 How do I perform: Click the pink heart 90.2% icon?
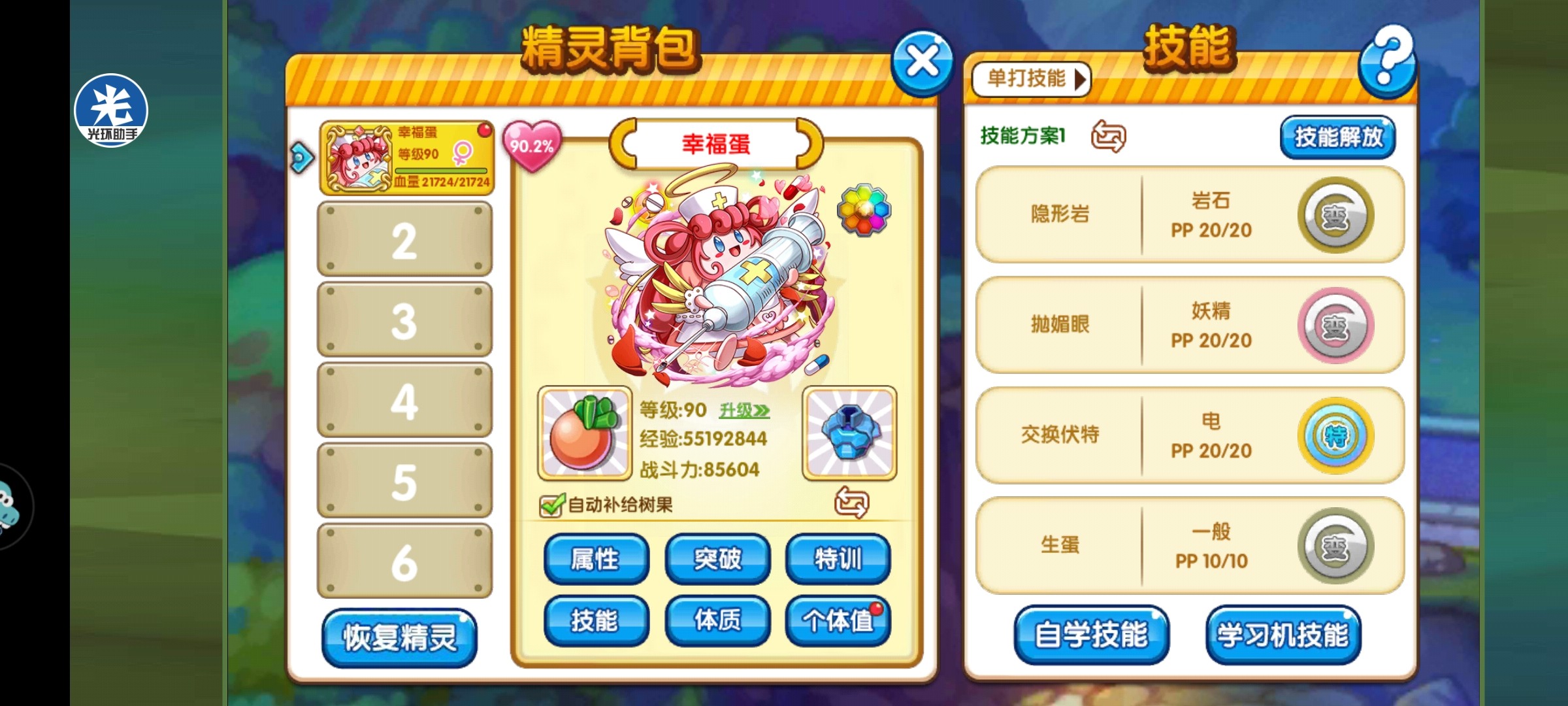pyautogui.click(x=532, y=146)
